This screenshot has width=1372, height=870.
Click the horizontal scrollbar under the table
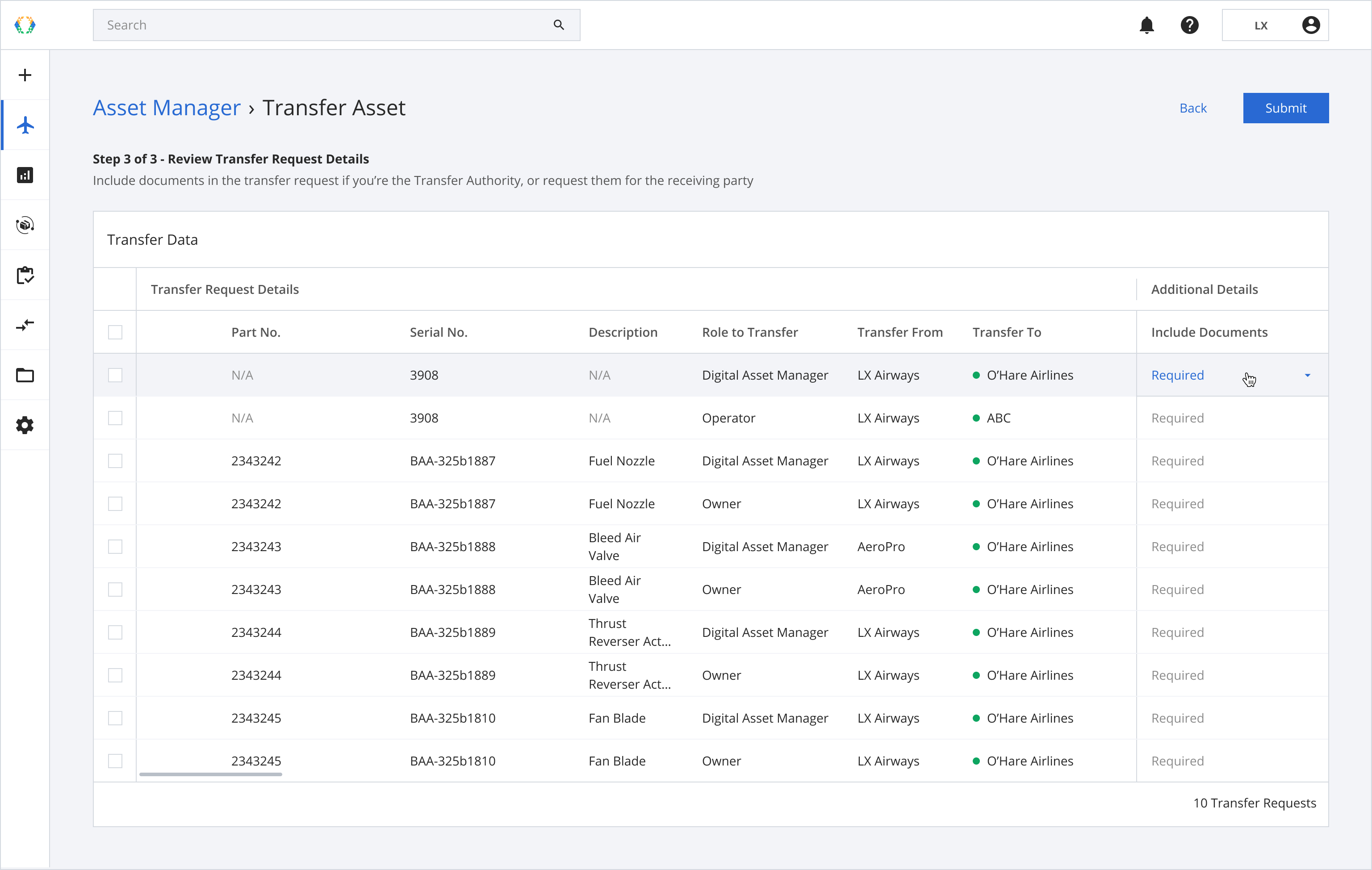click(x=210, y=774)
